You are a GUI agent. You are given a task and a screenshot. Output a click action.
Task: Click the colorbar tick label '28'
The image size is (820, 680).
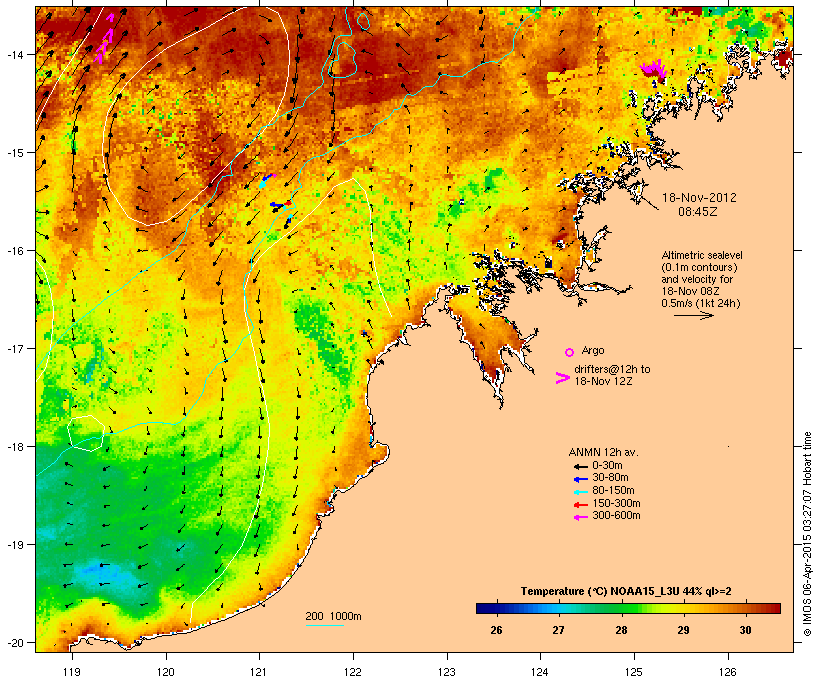click(x=621, y=630)
